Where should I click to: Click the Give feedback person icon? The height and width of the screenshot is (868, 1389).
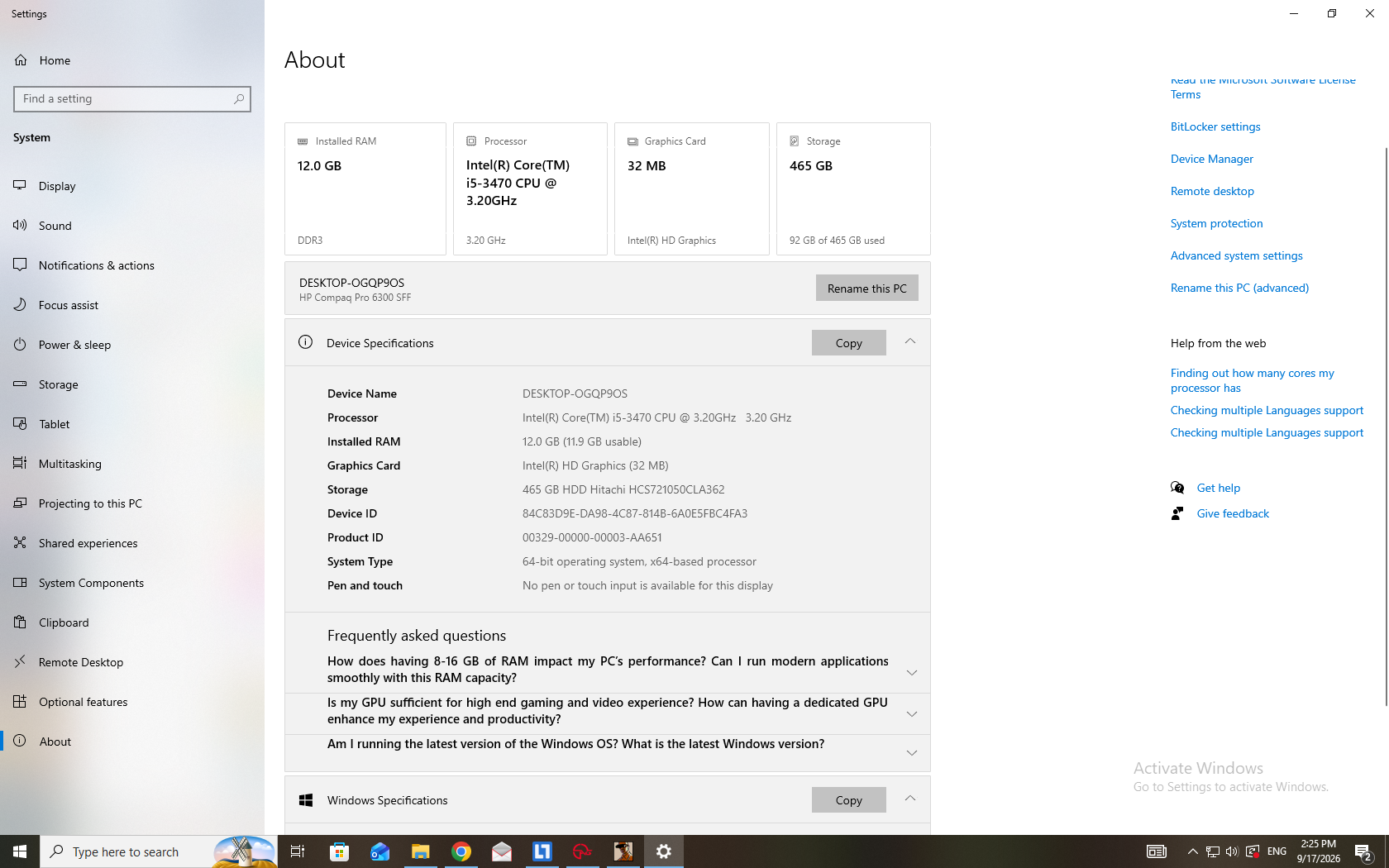1177,513
